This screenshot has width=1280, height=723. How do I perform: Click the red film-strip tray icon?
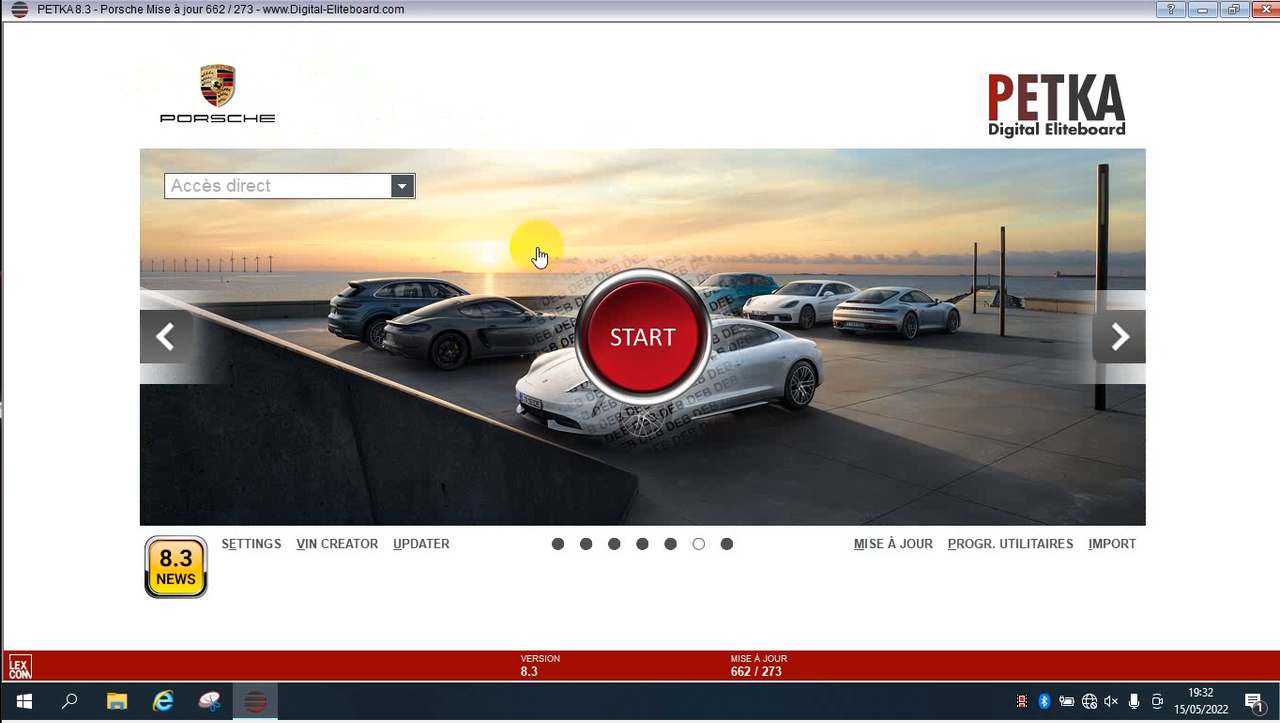tap(1021, 702)
